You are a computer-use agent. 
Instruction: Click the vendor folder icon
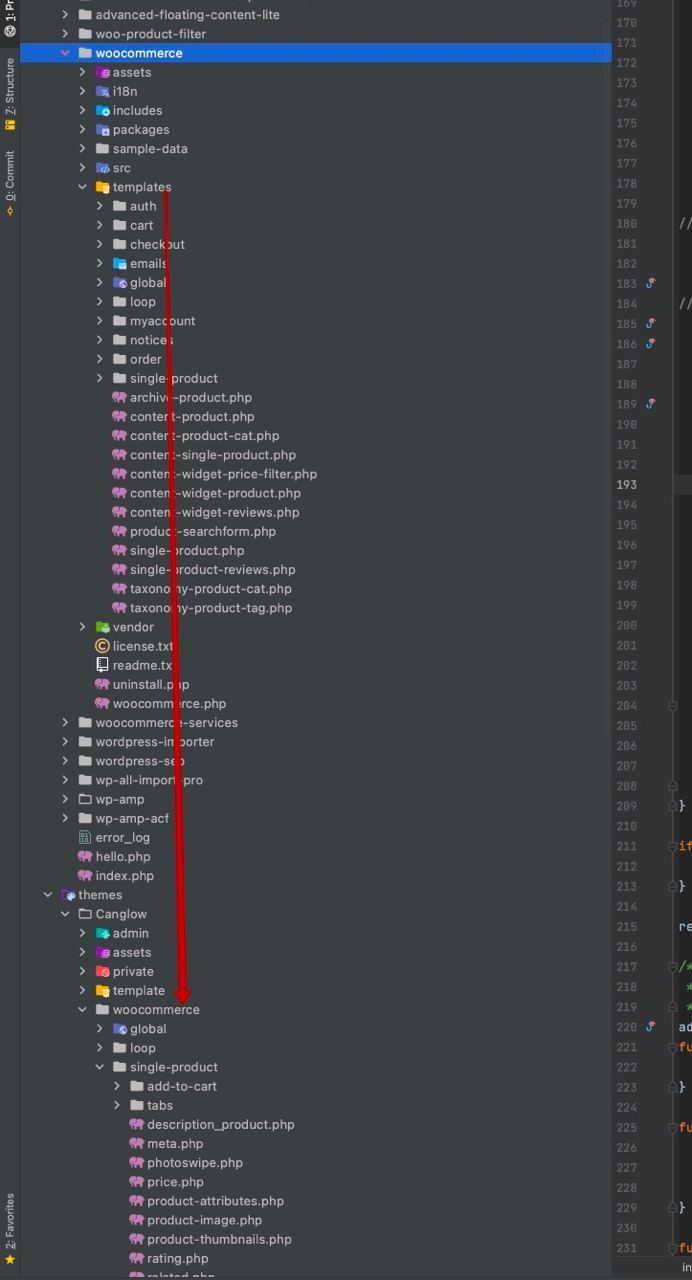[102, 627]
